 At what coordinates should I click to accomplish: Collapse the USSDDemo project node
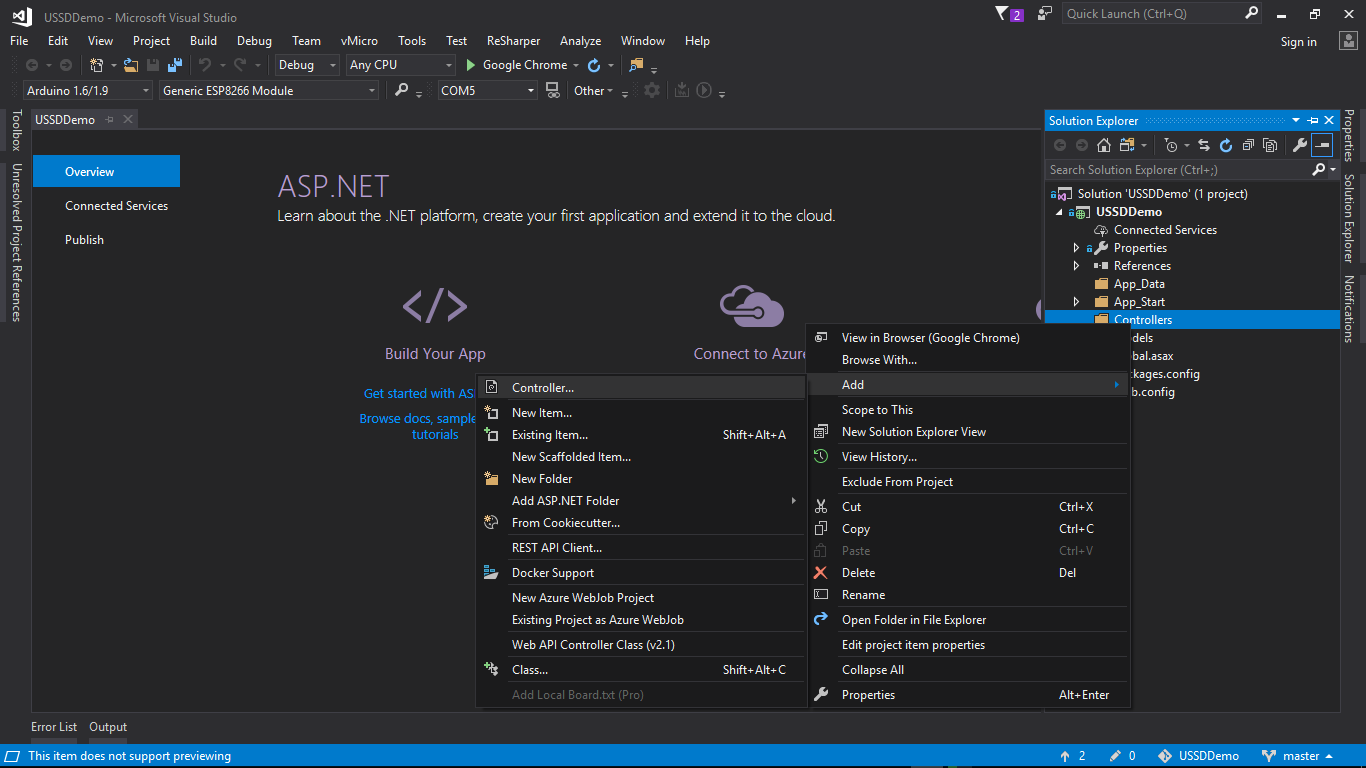click(x=1058, y=212)
